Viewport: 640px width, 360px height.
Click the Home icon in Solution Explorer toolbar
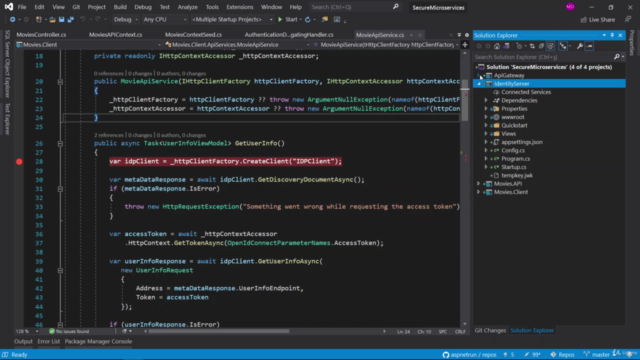[x=497, y=46]
